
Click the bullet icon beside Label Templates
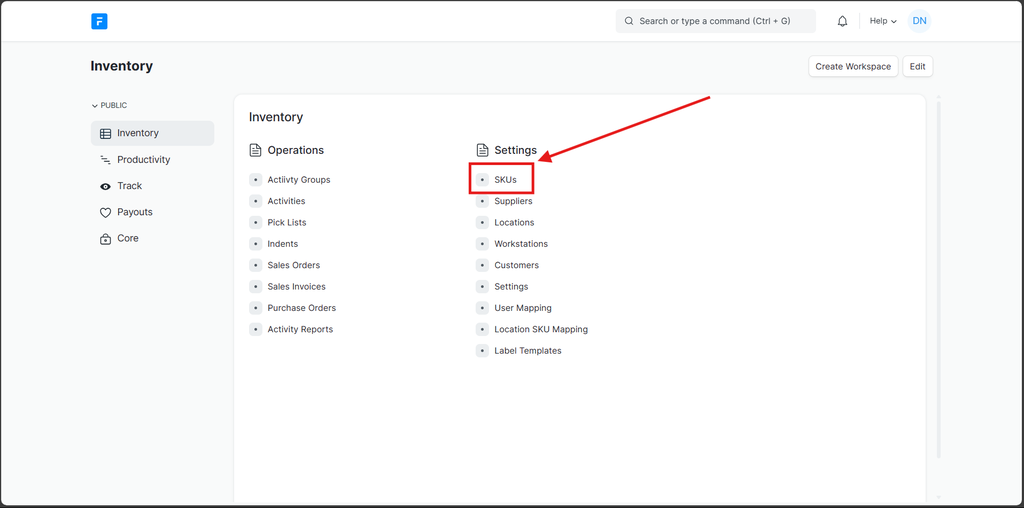[482, 351]
